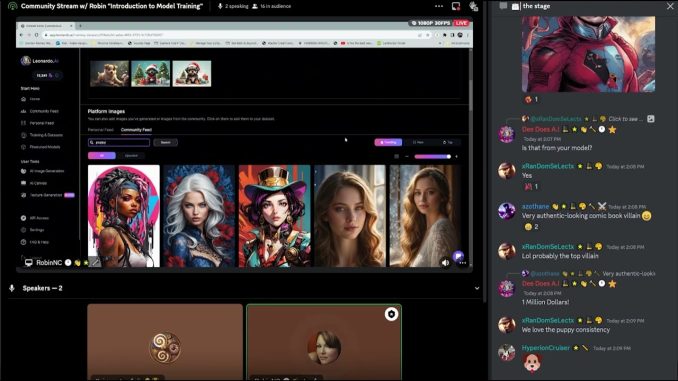Image resolution: width=678 pixels, height=381 pixels.
Task: Open API Access in sidebar
Action: pyautogui.click(x=35, y=218)
